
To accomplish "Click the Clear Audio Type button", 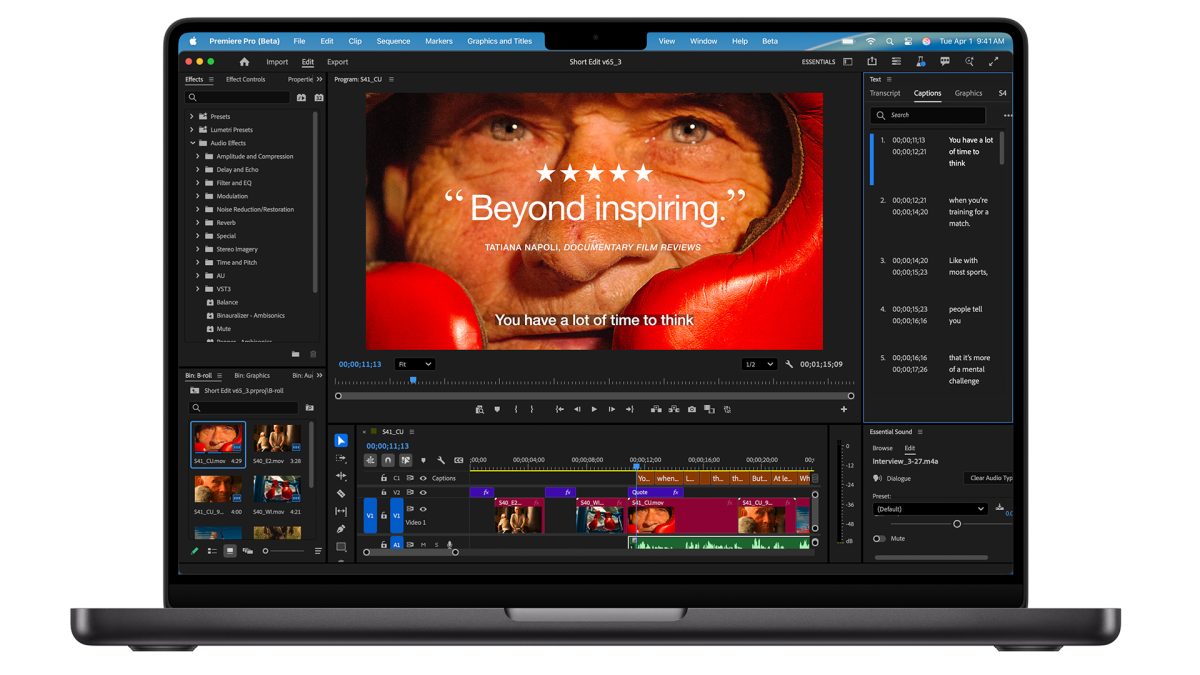I will click(x=990, y=478).
